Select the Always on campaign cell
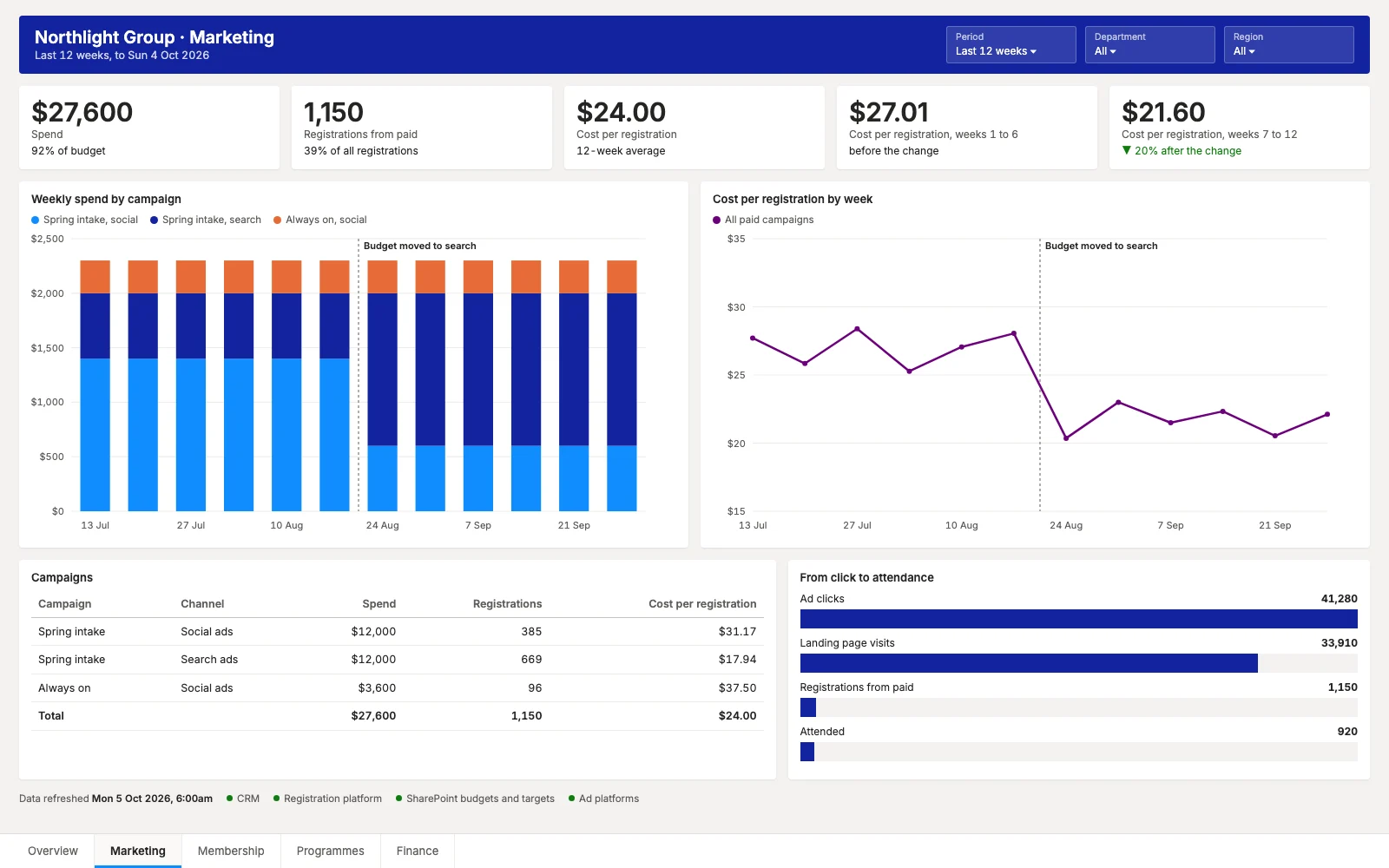This screenshot has height=868, width=1389. [64, 688]
